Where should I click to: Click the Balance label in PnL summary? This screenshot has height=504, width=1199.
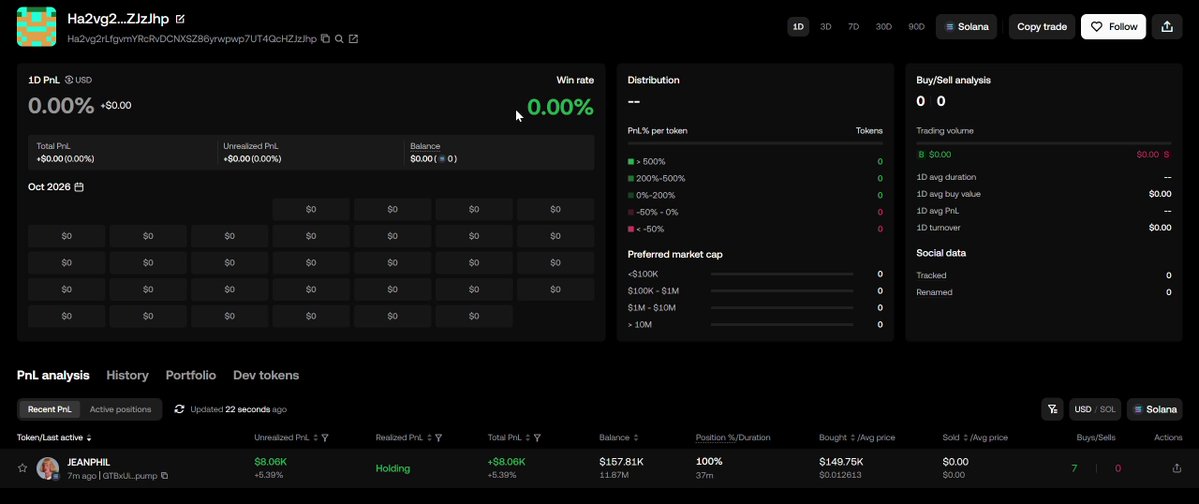click(425, 146)
